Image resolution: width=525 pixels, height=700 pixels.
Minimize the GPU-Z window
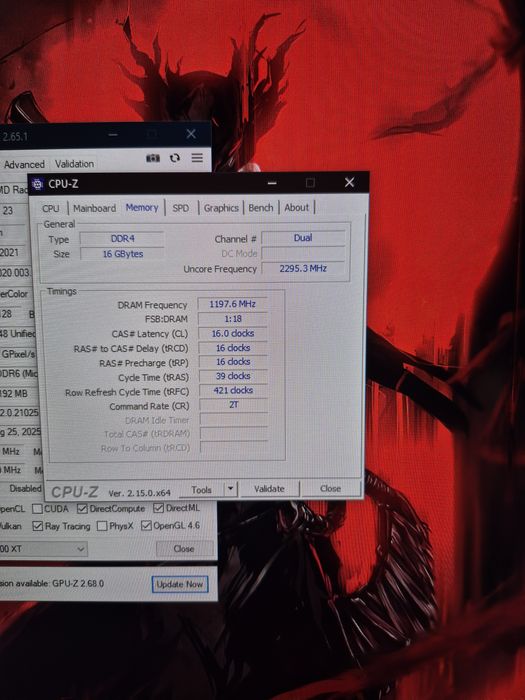[114, 134]
